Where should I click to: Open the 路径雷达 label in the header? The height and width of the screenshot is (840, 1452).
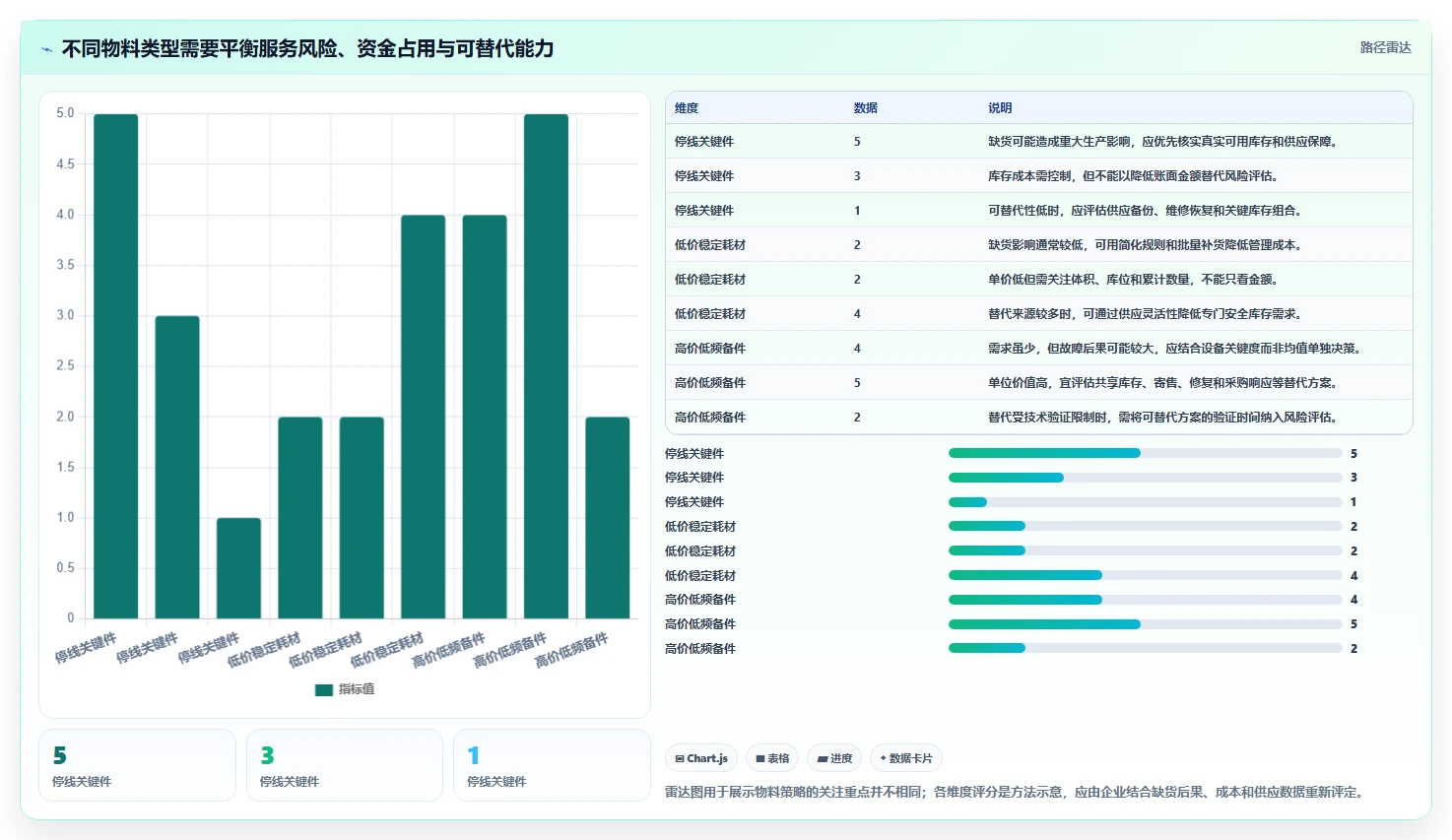[1385, 47]
